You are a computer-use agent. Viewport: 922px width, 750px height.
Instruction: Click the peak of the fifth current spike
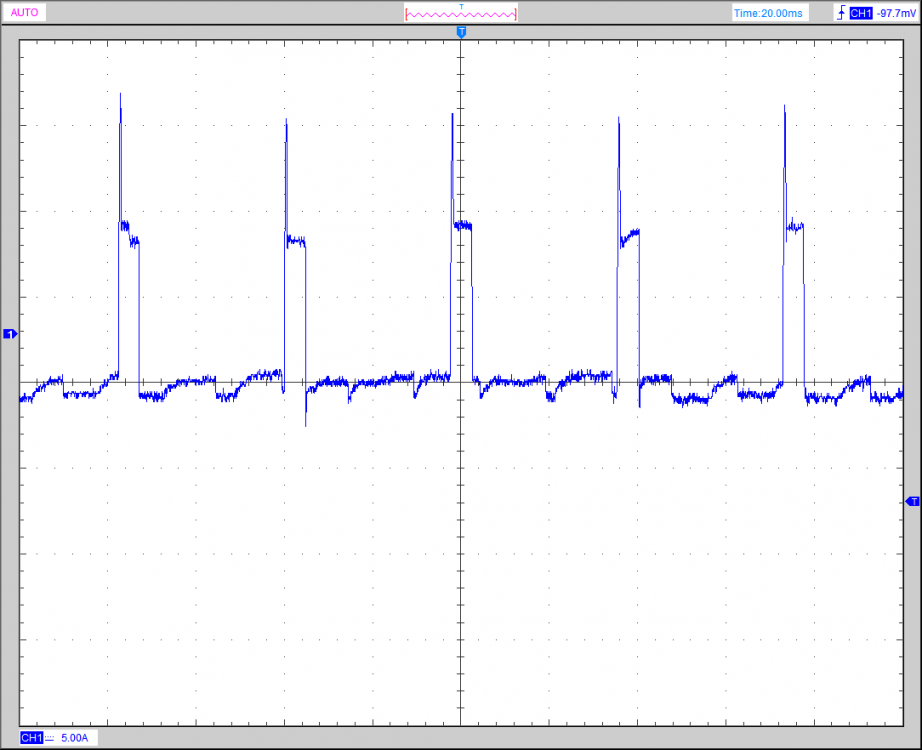(784, 106)
